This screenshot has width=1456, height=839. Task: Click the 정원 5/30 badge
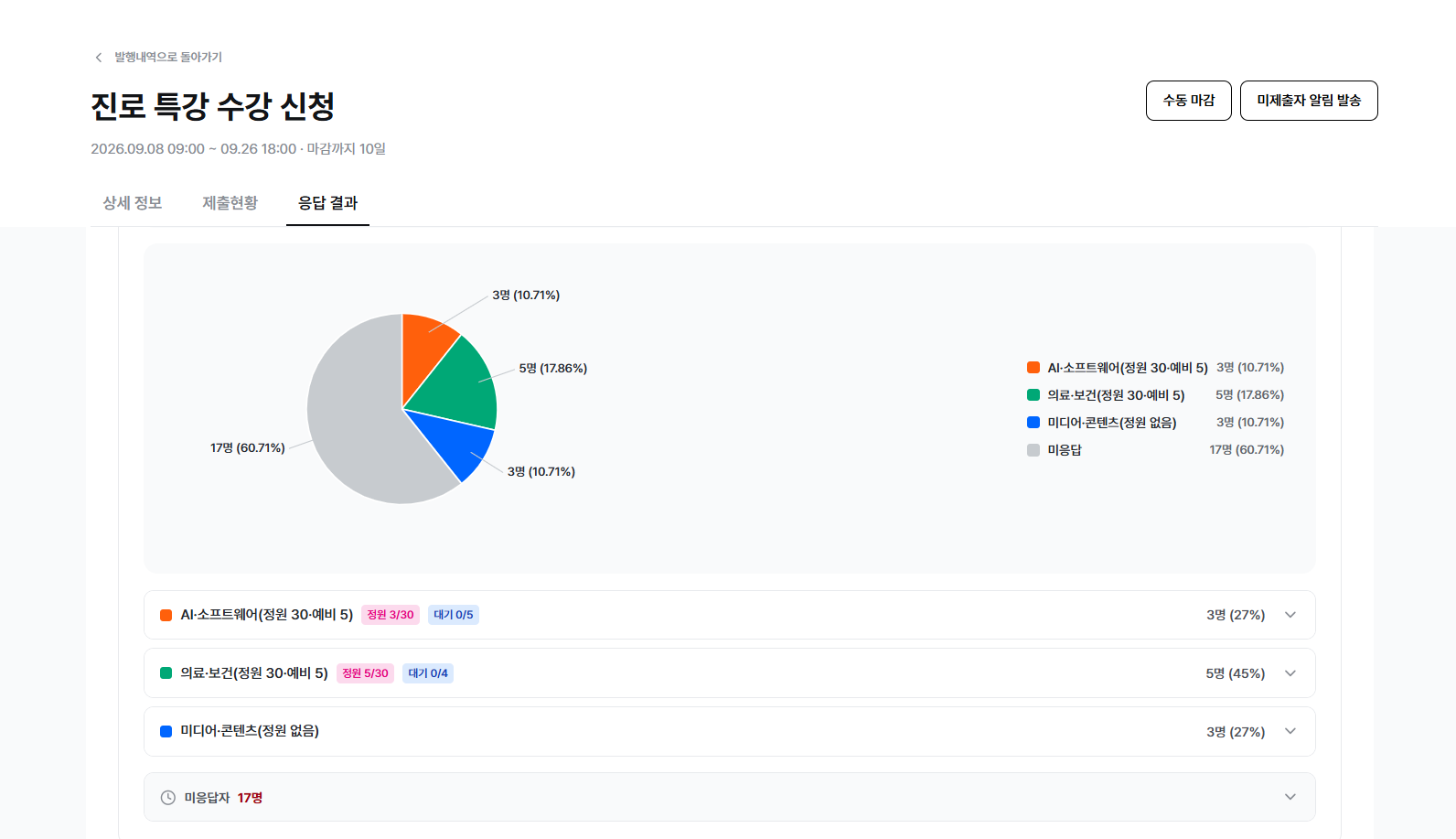click(365, 673)
